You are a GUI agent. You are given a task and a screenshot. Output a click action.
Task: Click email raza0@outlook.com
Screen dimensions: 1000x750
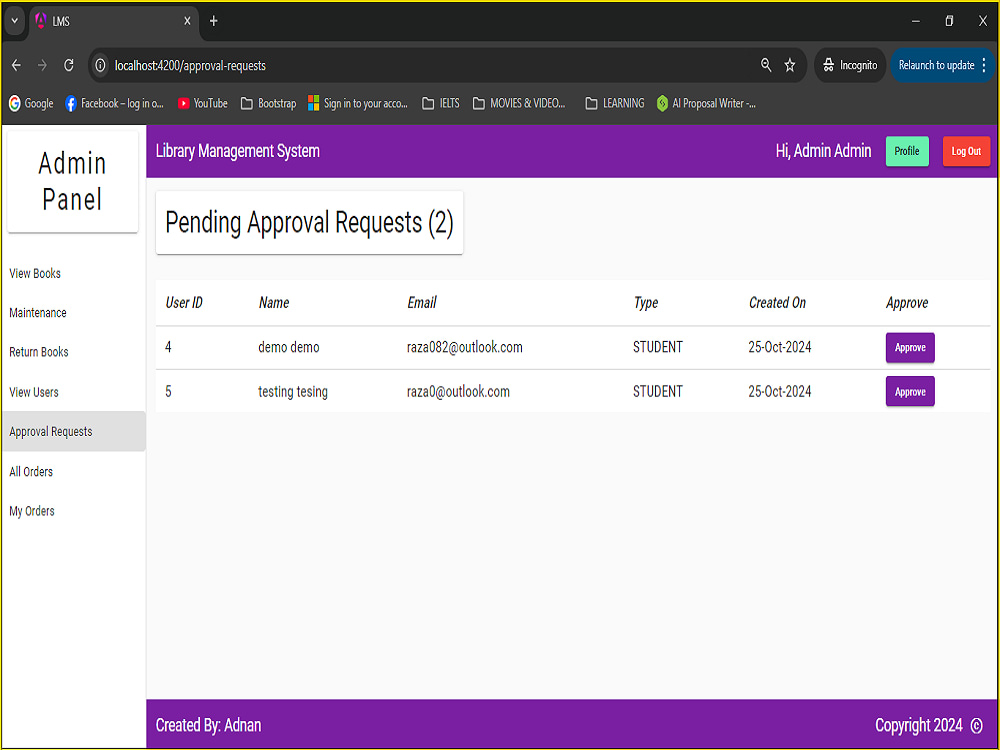pyautogui.click(x=458, y=392)
